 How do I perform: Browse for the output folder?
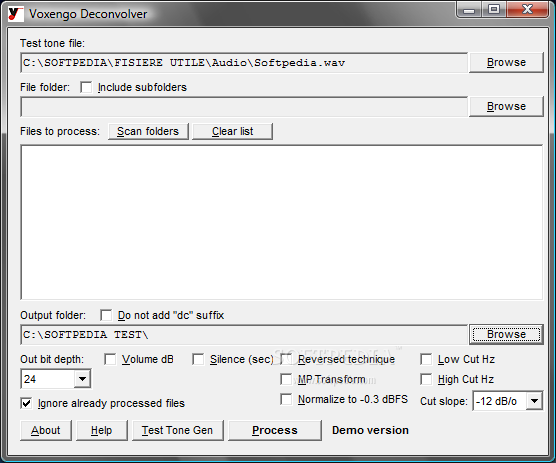click(506, 334)
